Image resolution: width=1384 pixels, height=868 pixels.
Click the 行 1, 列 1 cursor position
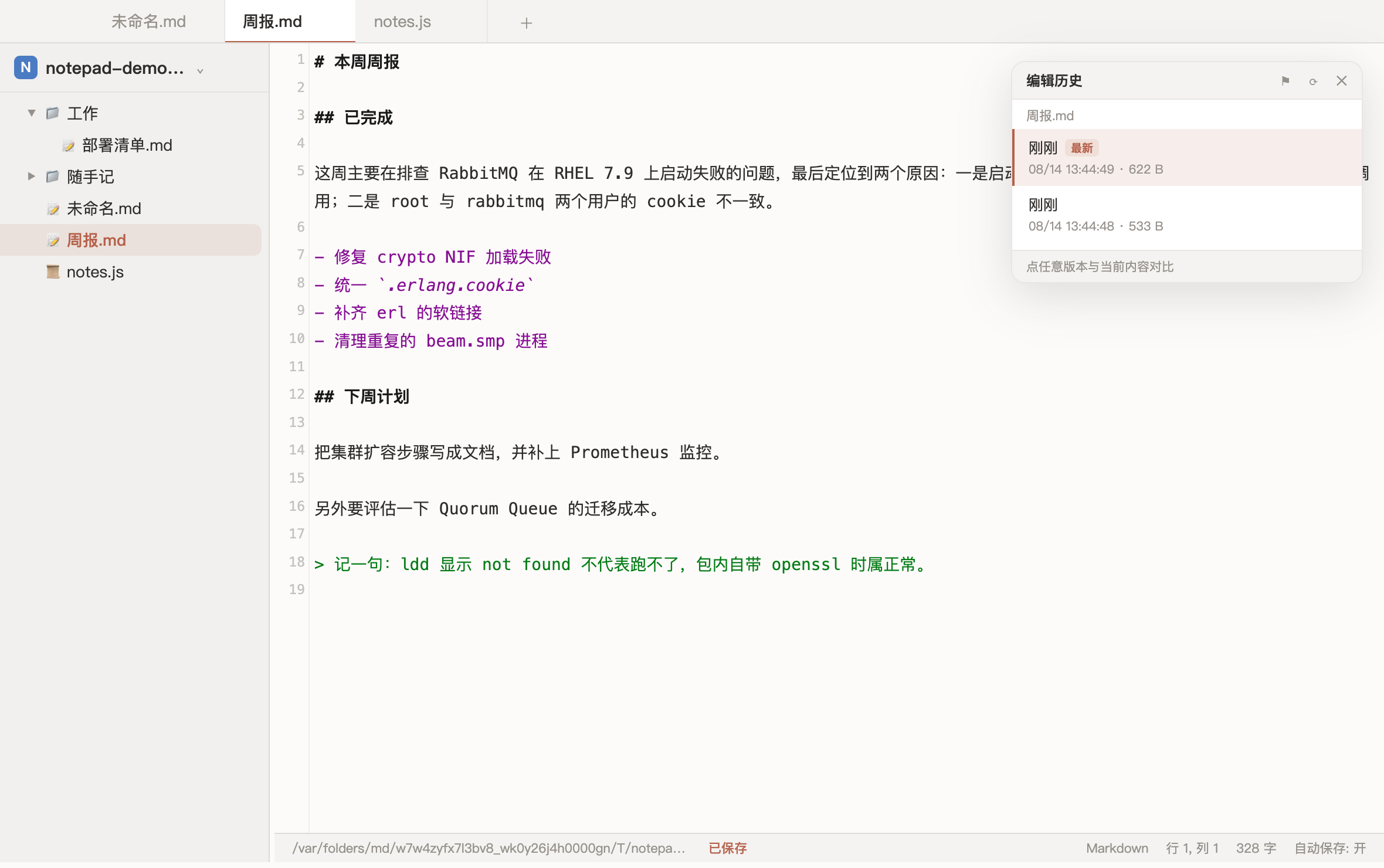tap(1192, 848)
